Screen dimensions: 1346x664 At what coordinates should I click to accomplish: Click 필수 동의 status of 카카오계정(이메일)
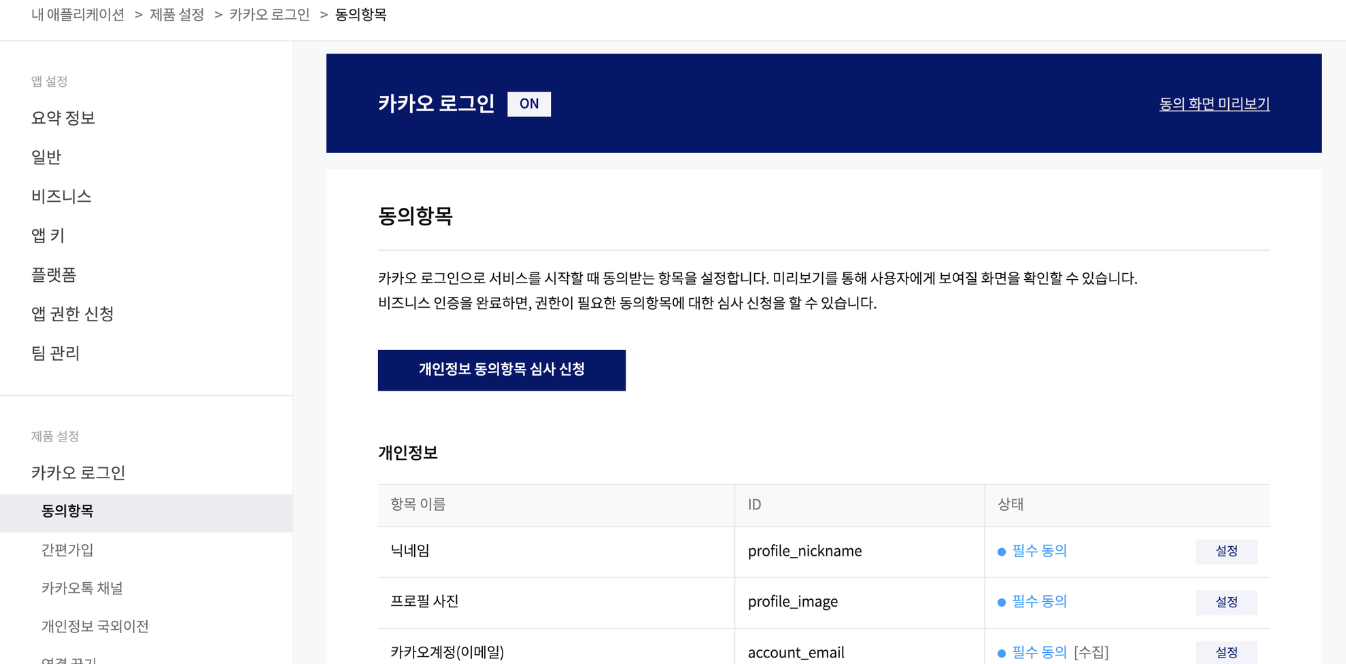click(x=1039, y=652)
